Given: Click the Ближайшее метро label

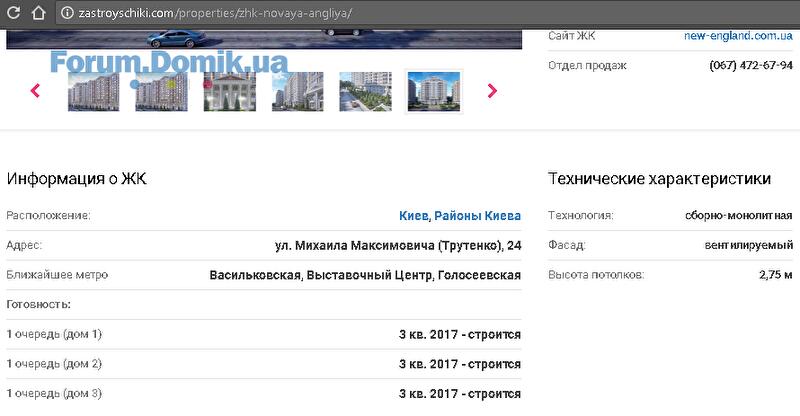Looking at the screenshot, I should pyautogui.click(x=57, y=275).
